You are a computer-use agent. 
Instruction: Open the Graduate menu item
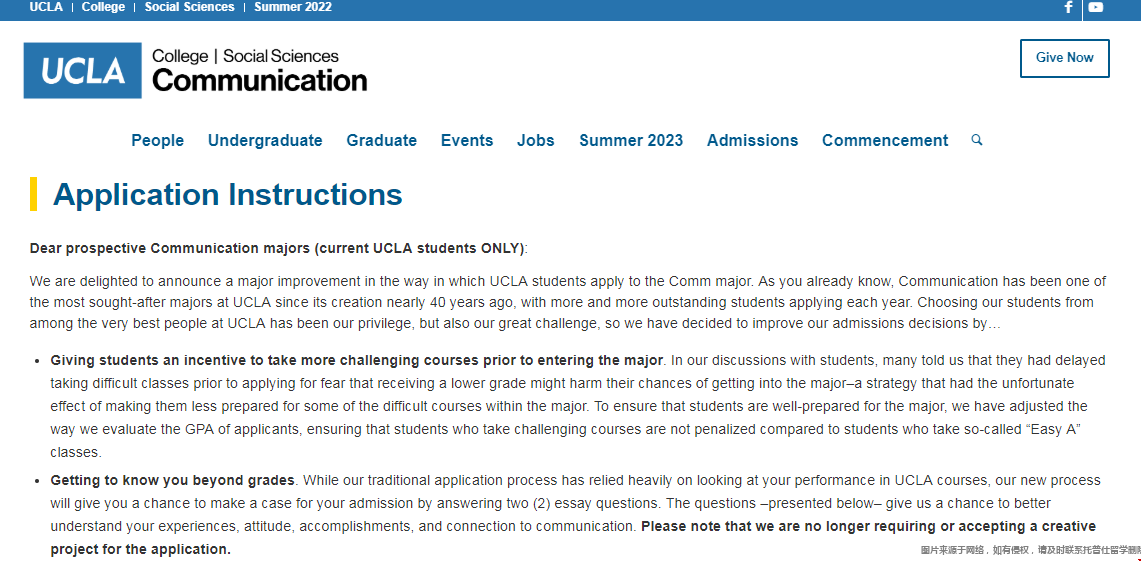(381, 141)
